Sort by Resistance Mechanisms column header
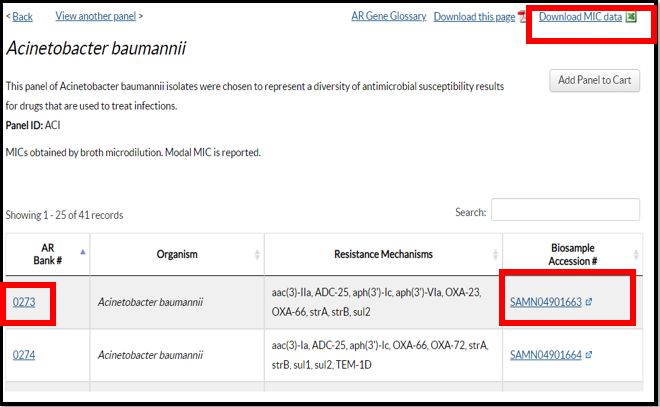660x407 pixels. [383, 254]
